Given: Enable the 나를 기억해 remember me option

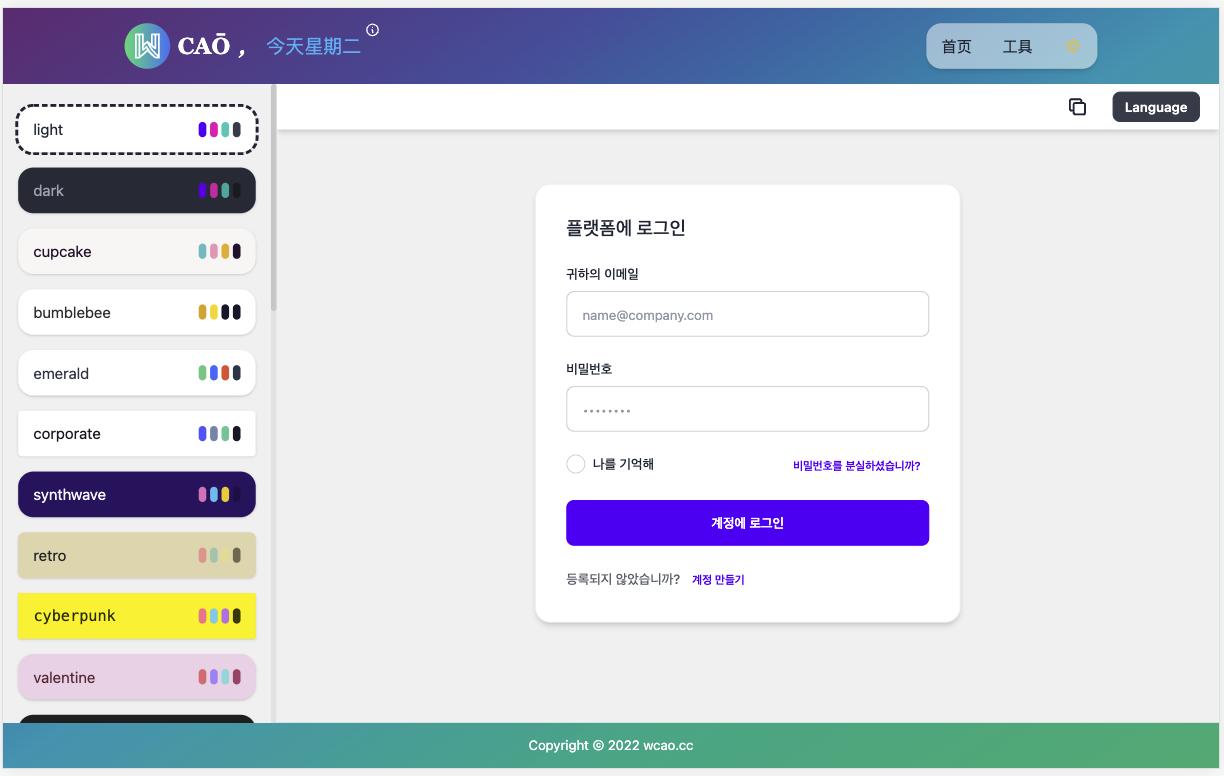Looking at the screenshot, I should pyautogui.click(x=576, y=464).
